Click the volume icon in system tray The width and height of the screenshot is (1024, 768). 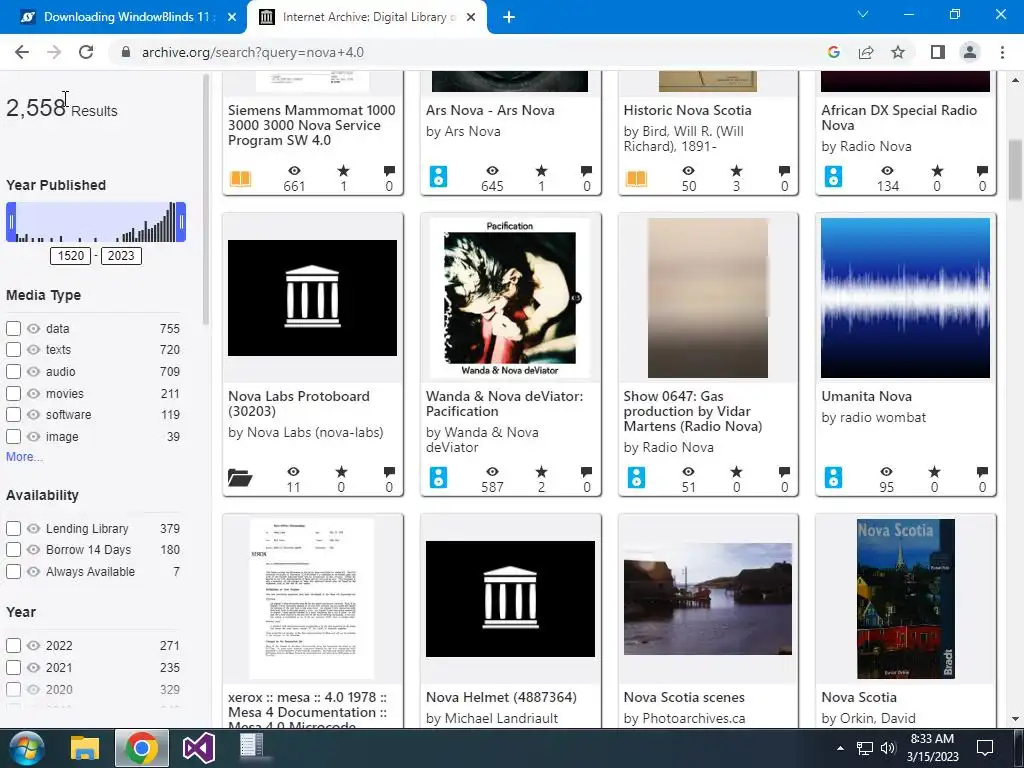coord(888,748)
